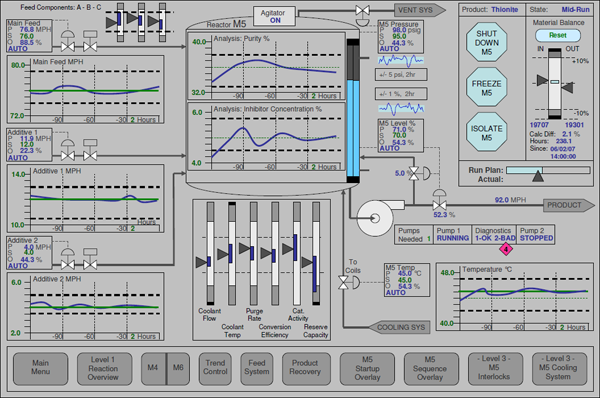Click the pink diagnostics alarm diamond
The image size is (600, 398).
505,250
